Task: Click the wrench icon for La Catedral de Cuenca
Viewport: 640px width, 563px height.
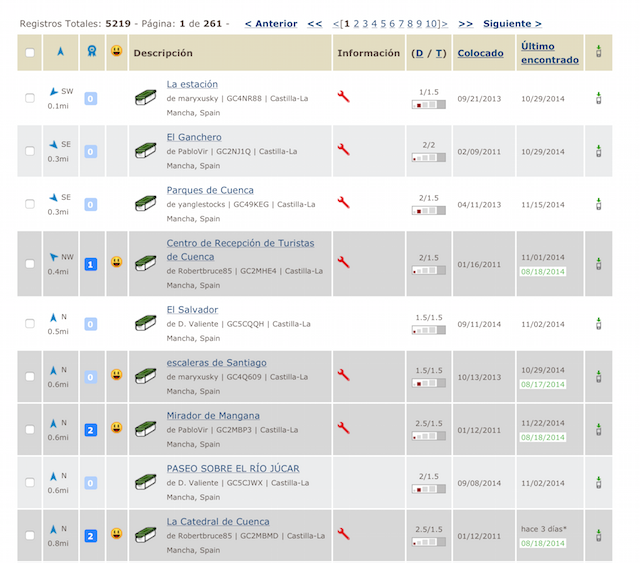Action: tap(343, 534)
